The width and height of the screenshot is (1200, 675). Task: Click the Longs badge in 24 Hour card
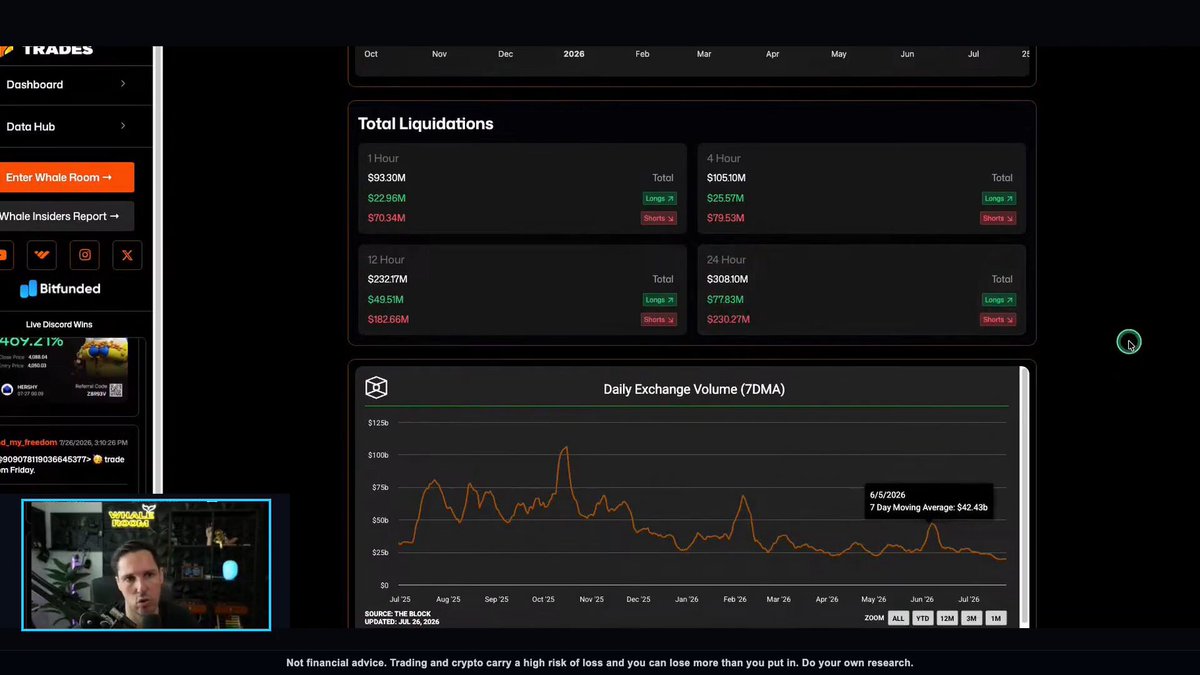coord(998,300)
